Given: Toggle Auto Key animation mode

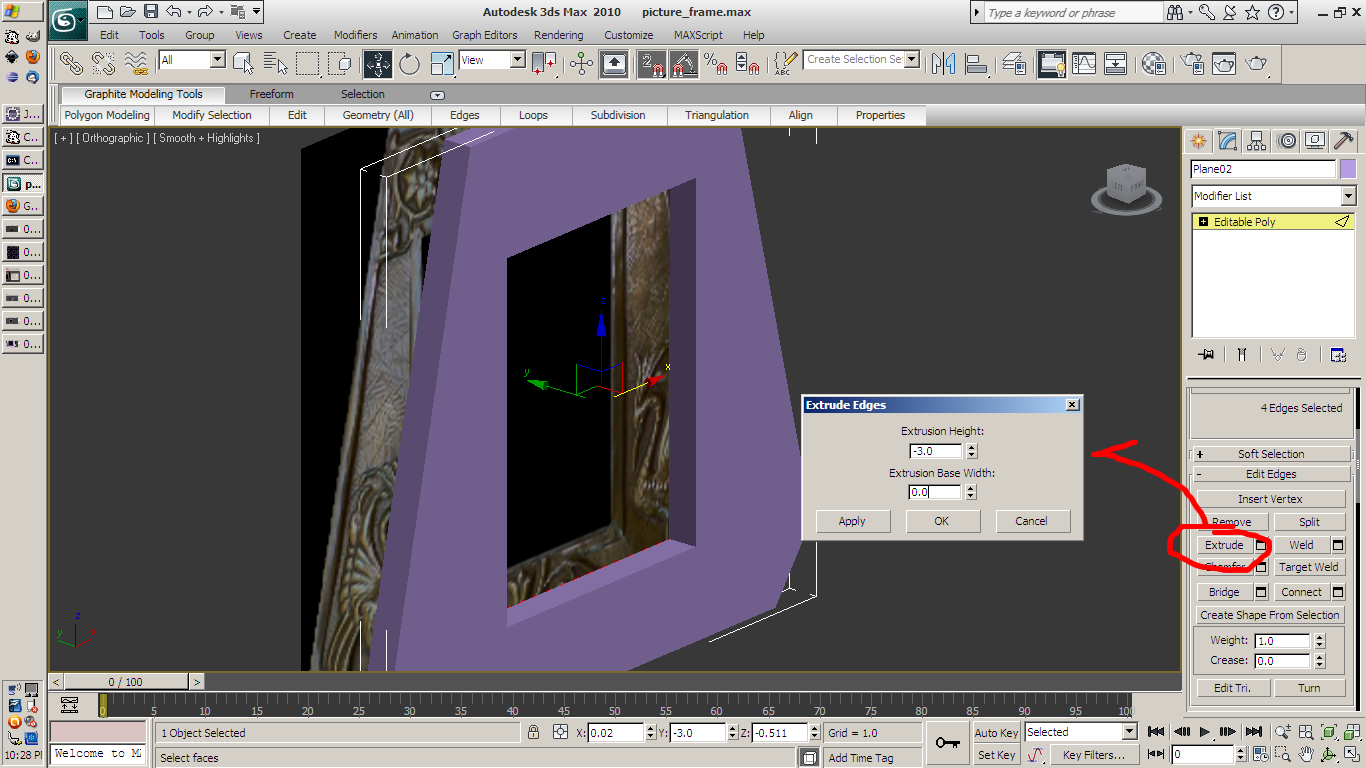Looking at the screenshot, I should 996,733.
